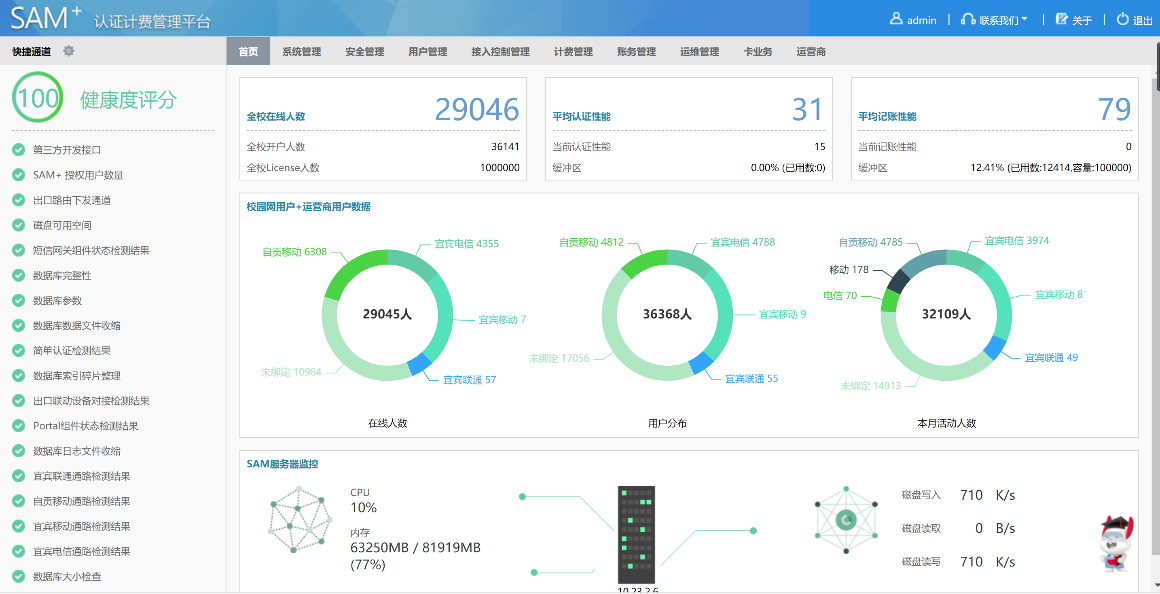Click the 退出 power icon

(x=1122, y=19)
